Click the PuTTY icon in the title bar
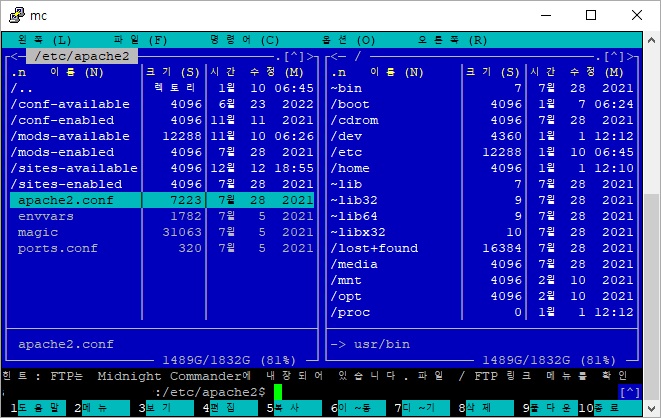The image size is (661, 418). [17, 15]
